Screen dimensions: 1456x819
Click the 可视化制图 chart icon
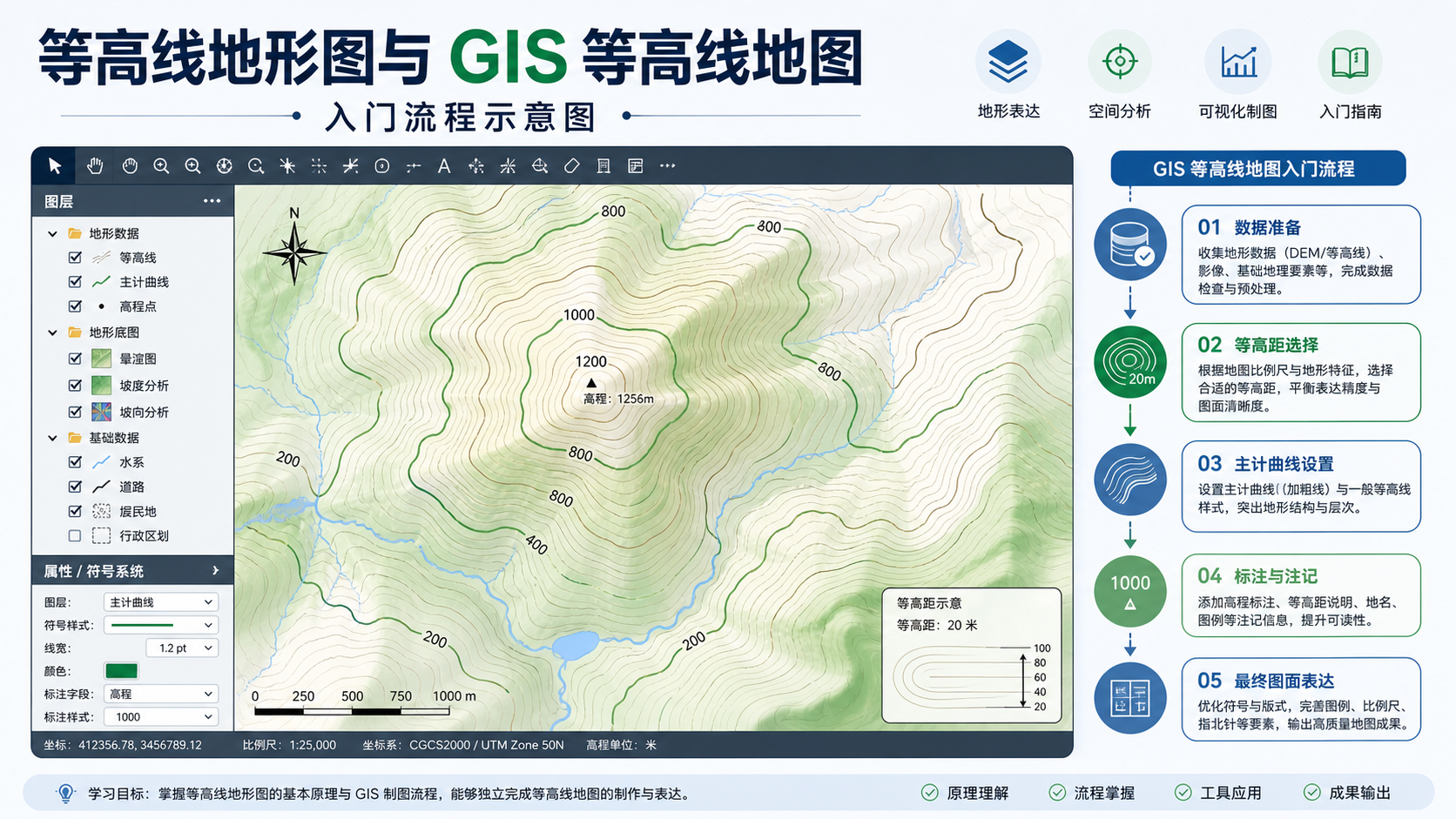(1238, 62)
